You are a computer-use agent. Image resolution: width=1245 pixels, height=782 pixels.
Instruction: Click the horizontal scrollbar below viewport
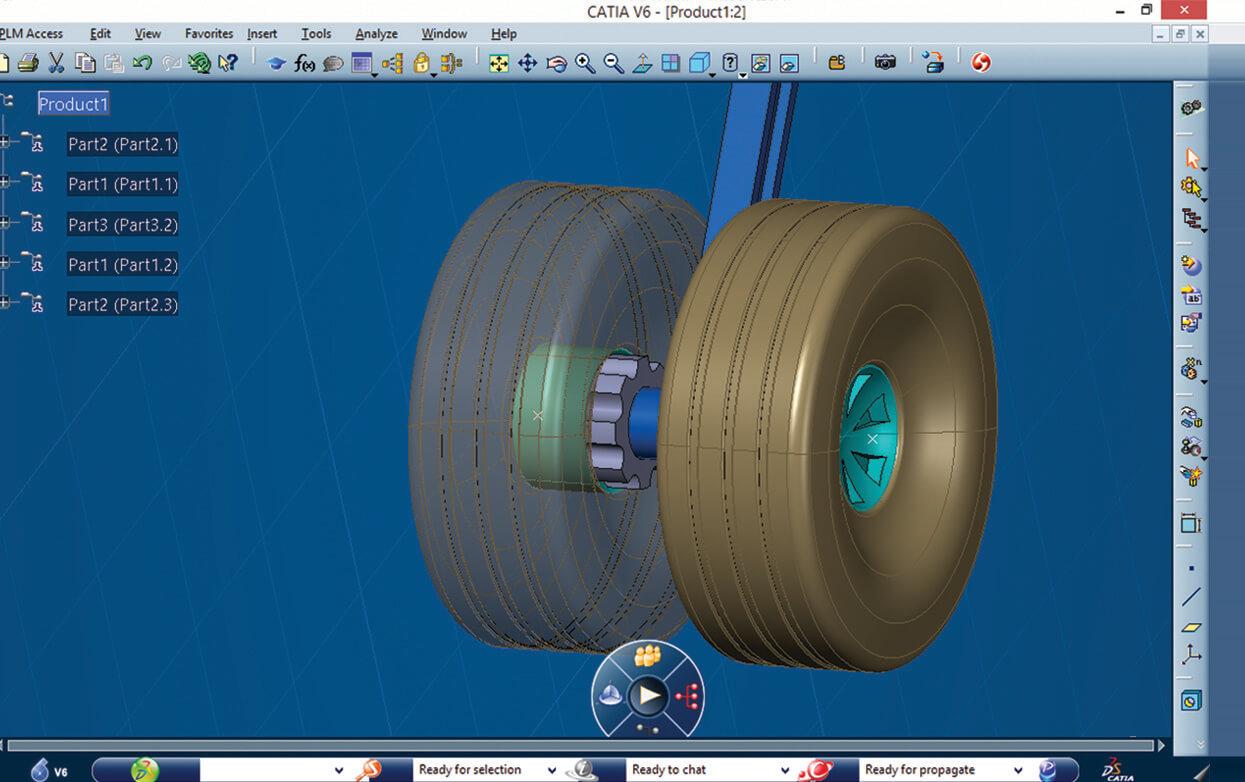tap(580, 745)
